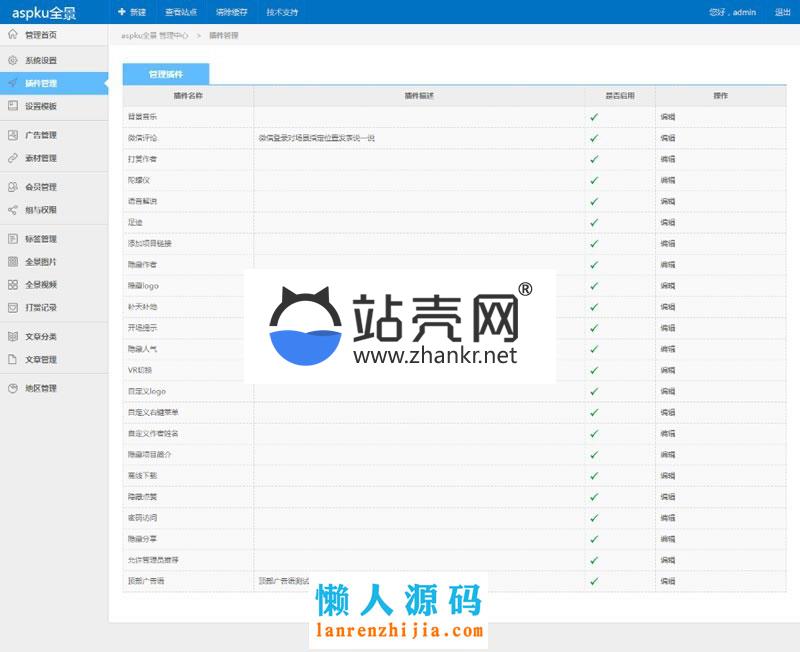
Task: Select the 广告管理 sidebar icon
Action: [x=13, y=135]
